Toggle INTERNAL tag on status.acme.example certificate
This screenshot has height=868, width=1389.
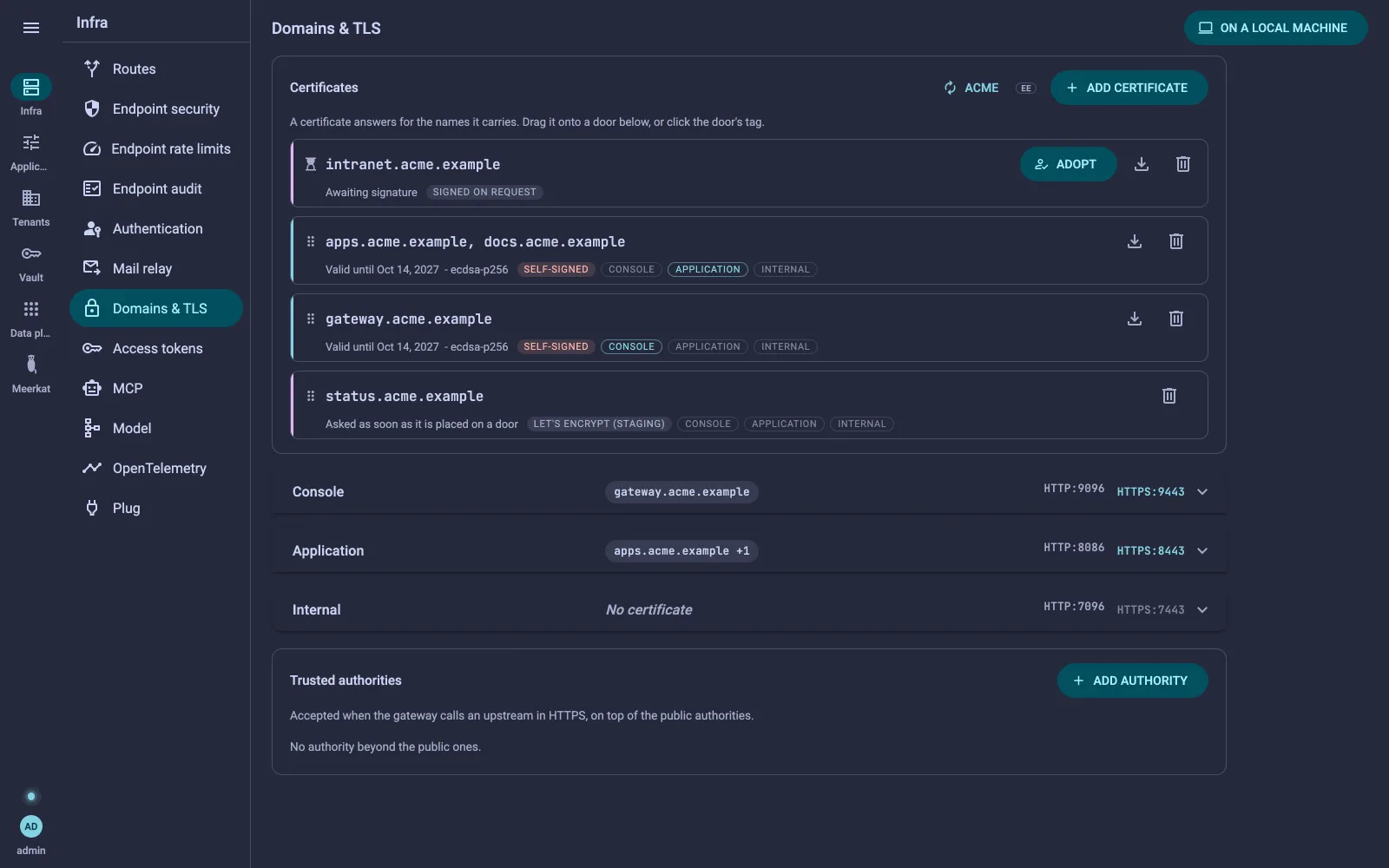coord(862,424)
